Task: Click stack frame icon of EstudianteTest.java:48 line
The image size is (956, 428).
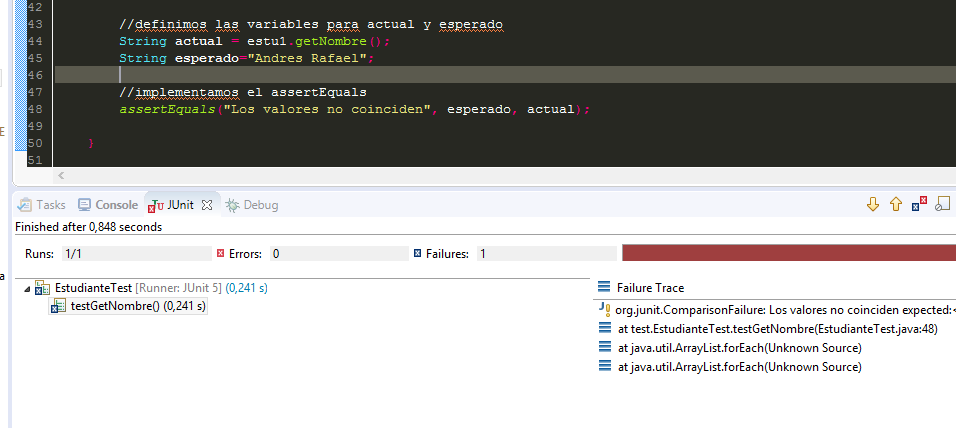Action: point(605,329)
